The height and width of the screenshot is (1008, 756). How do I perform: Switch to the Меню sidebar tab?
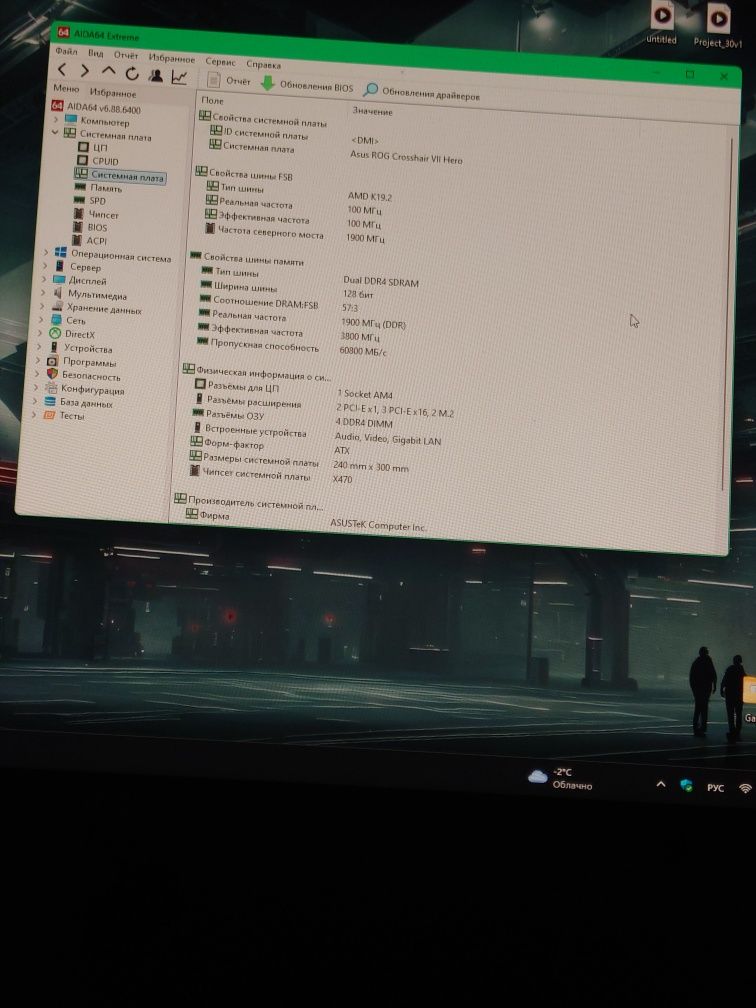(x=66, y=88)
